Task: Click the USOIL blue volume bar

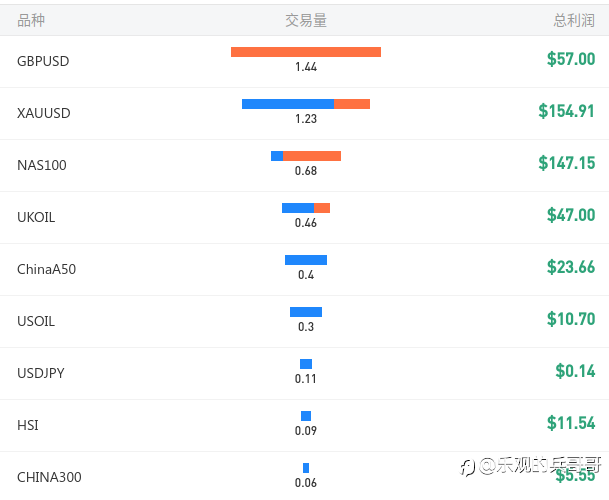Action: pos(306,312)
